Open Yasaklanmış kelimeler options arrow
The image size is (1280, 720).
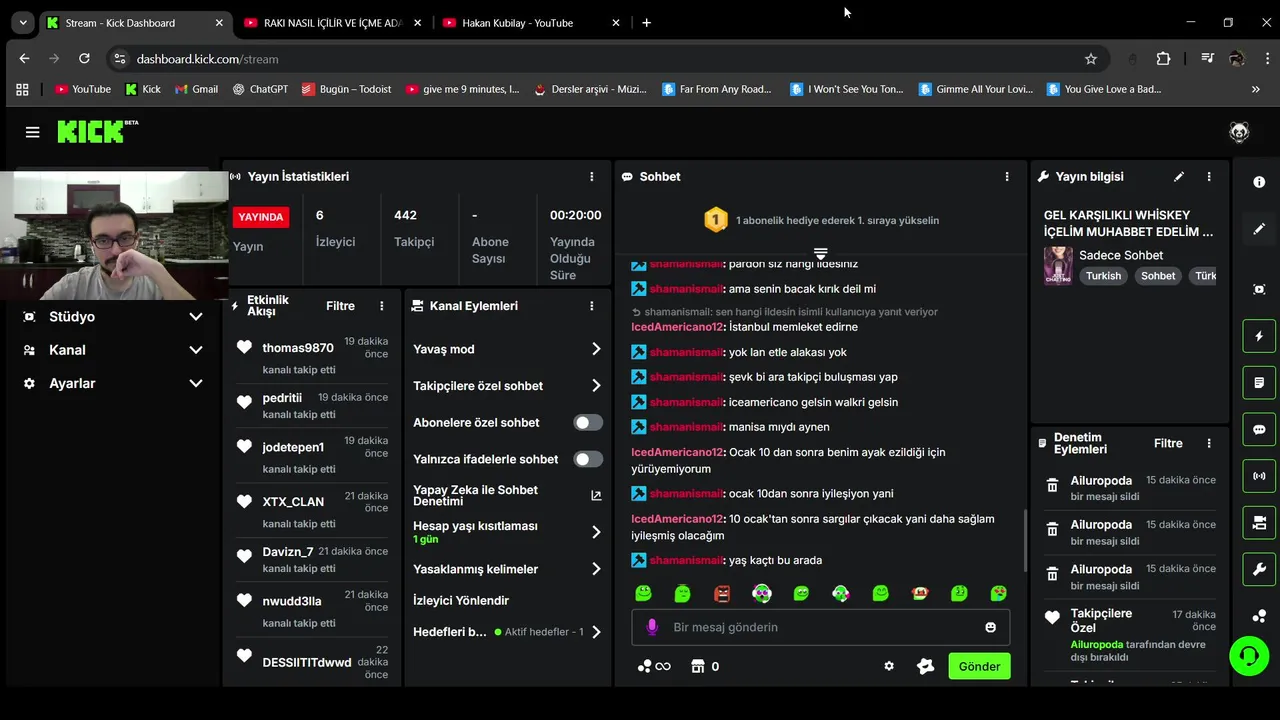(x=596, y=569)
